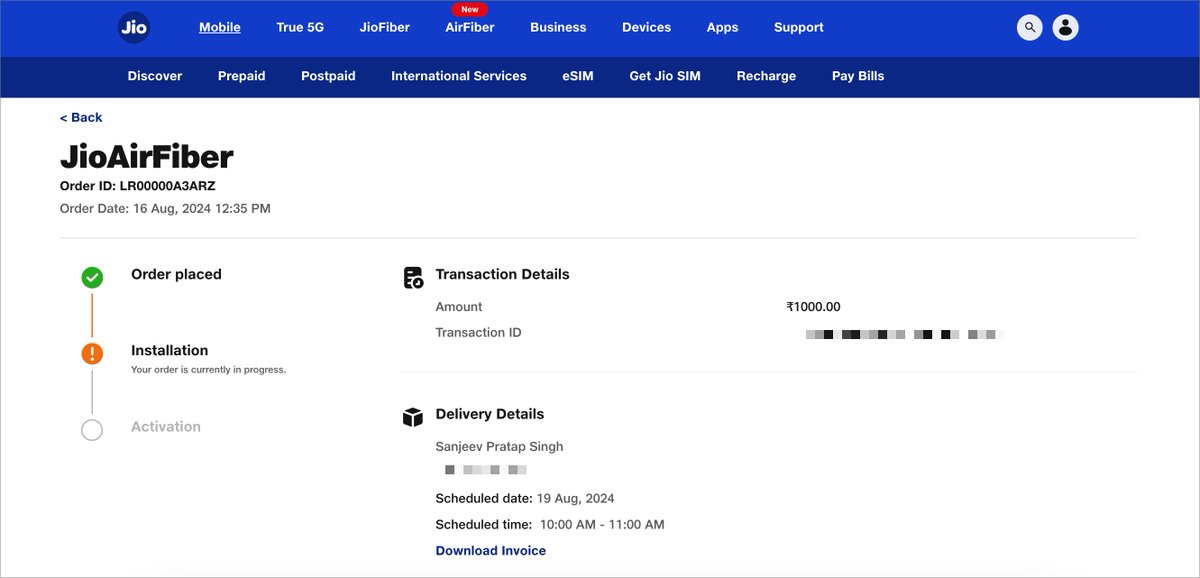The height and width of the screenshot is (578, 1200).
Task: Click the Installation step label
Action: pyautogui.click(x=170, y=351)
